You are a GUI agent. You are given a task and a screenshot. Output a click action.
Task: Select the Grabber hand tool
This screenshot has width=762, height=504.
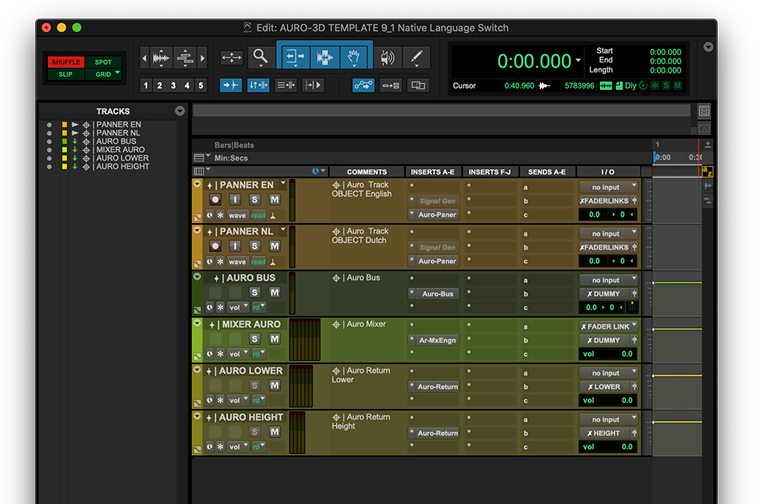pos(352,57)
